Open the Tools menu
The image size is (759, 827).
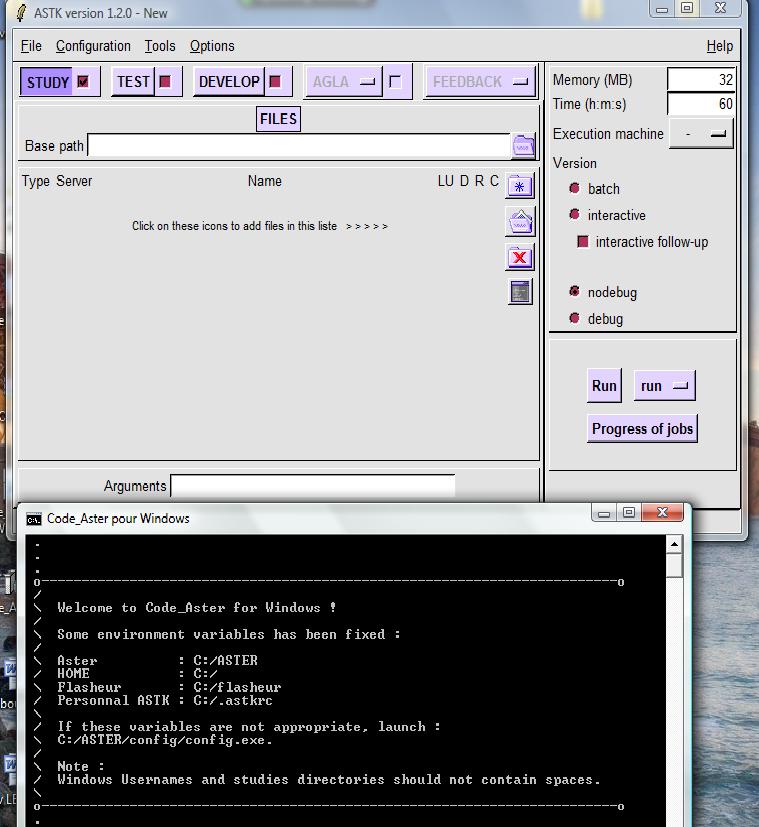[160, 46]
